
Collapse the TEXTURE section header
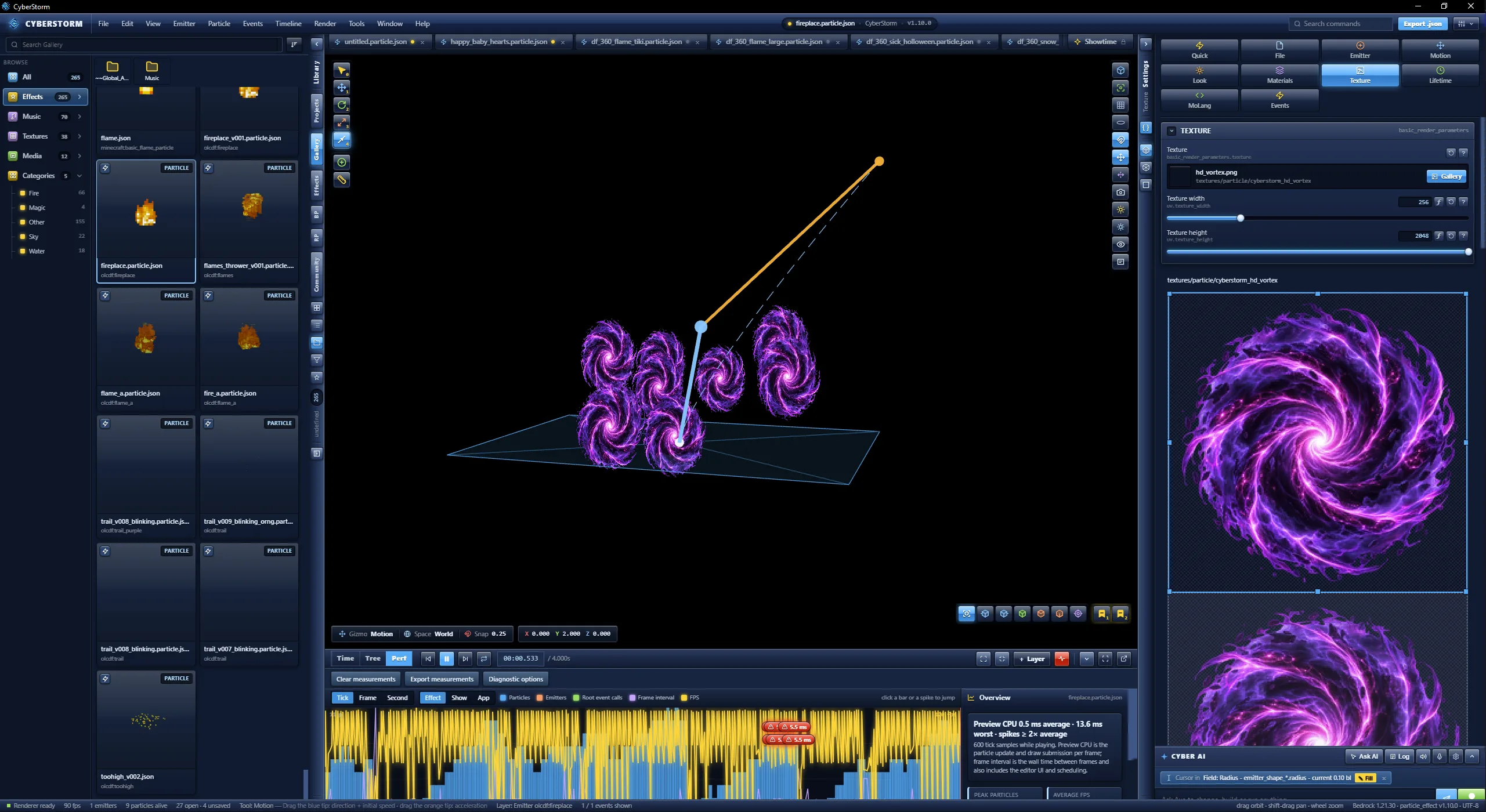coord(1172,131)
